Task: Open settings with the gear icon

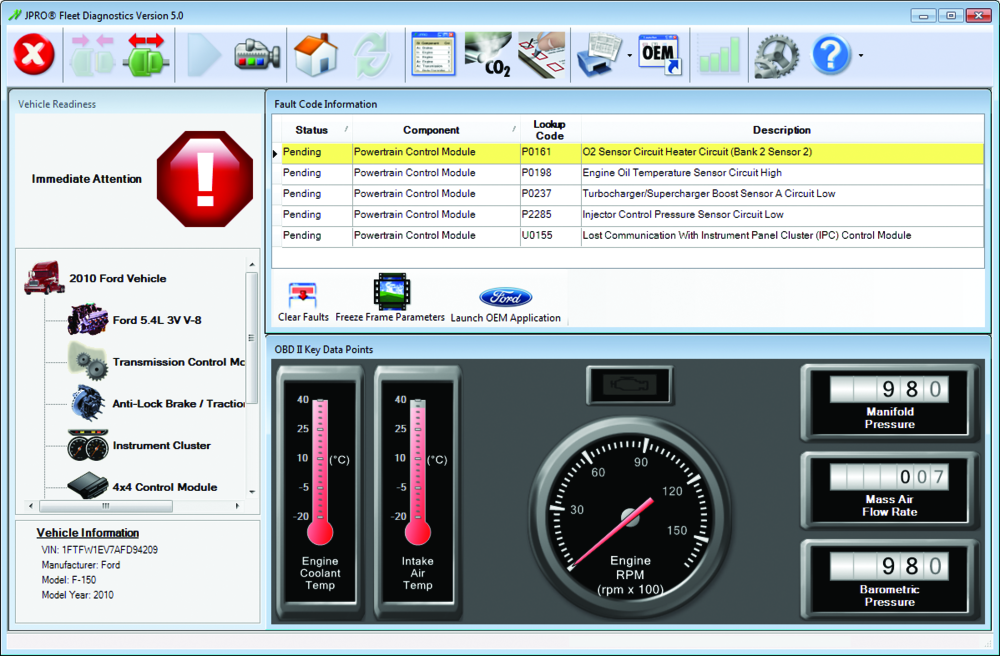Action: pos(776,54)
